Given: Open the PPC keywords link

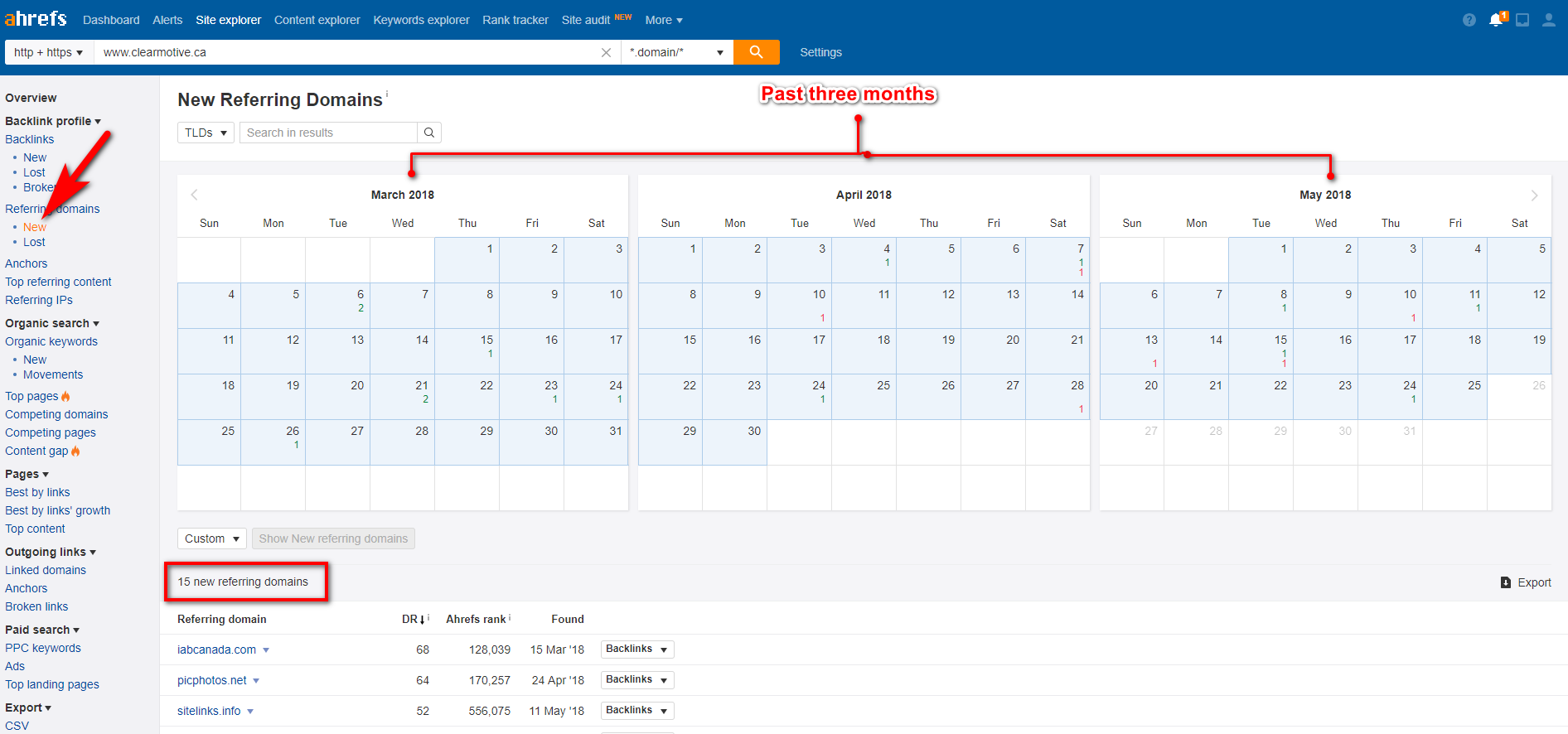Looking at the screenshot, I should [x=43, y=648].
